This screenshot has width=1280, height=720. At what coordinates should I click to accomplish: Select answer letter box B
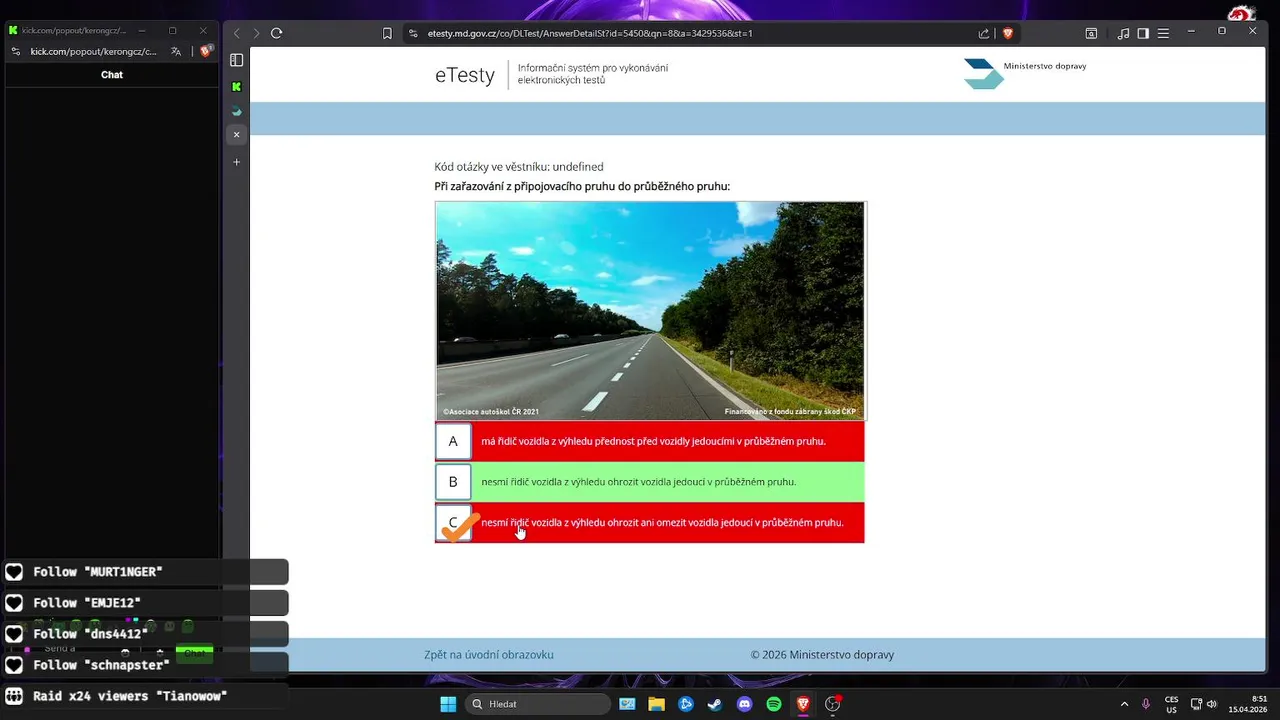pos(453,482)
